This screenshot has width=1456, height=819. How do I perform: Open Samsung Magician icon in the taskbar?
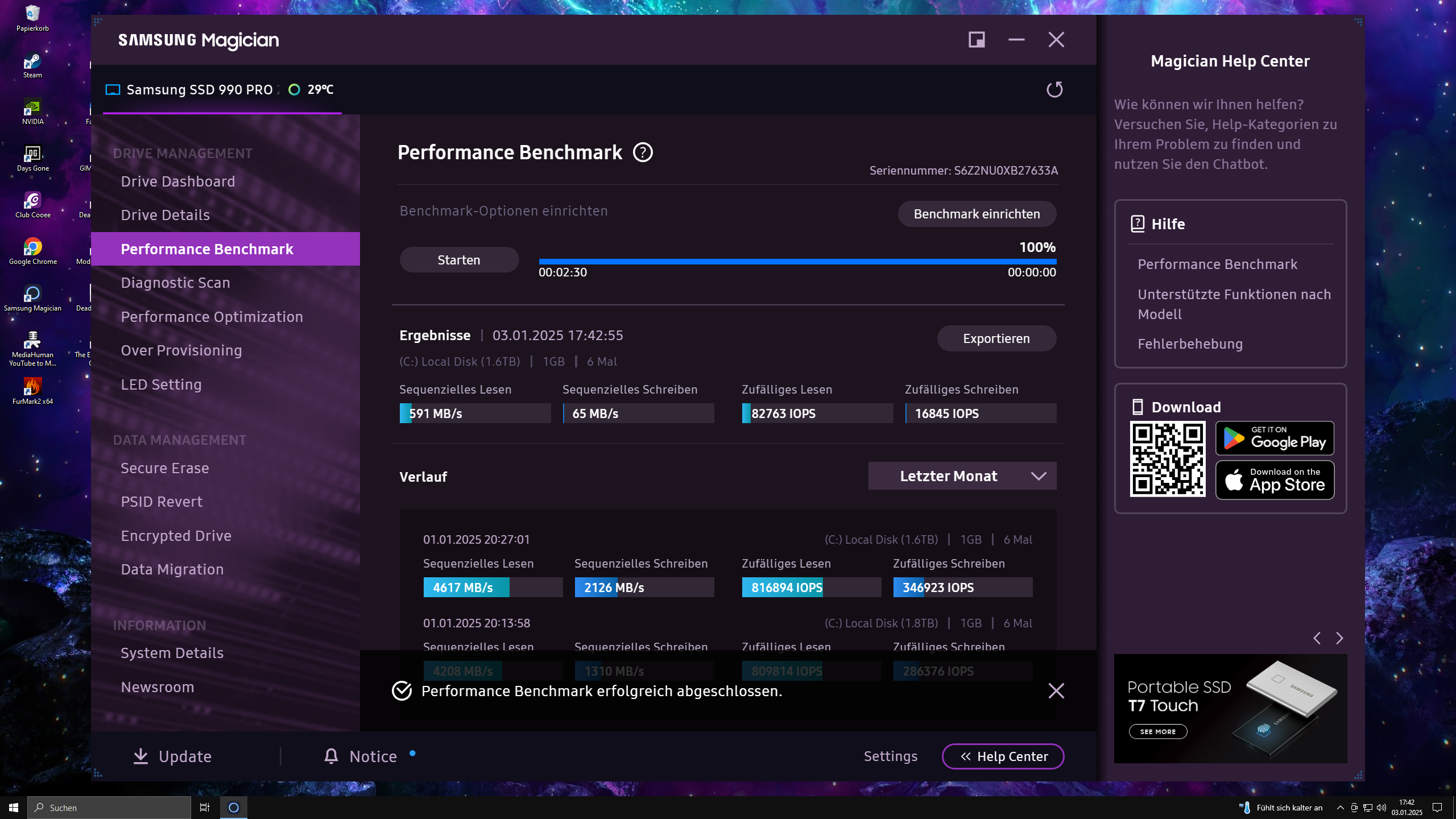[x=233, y=807]
